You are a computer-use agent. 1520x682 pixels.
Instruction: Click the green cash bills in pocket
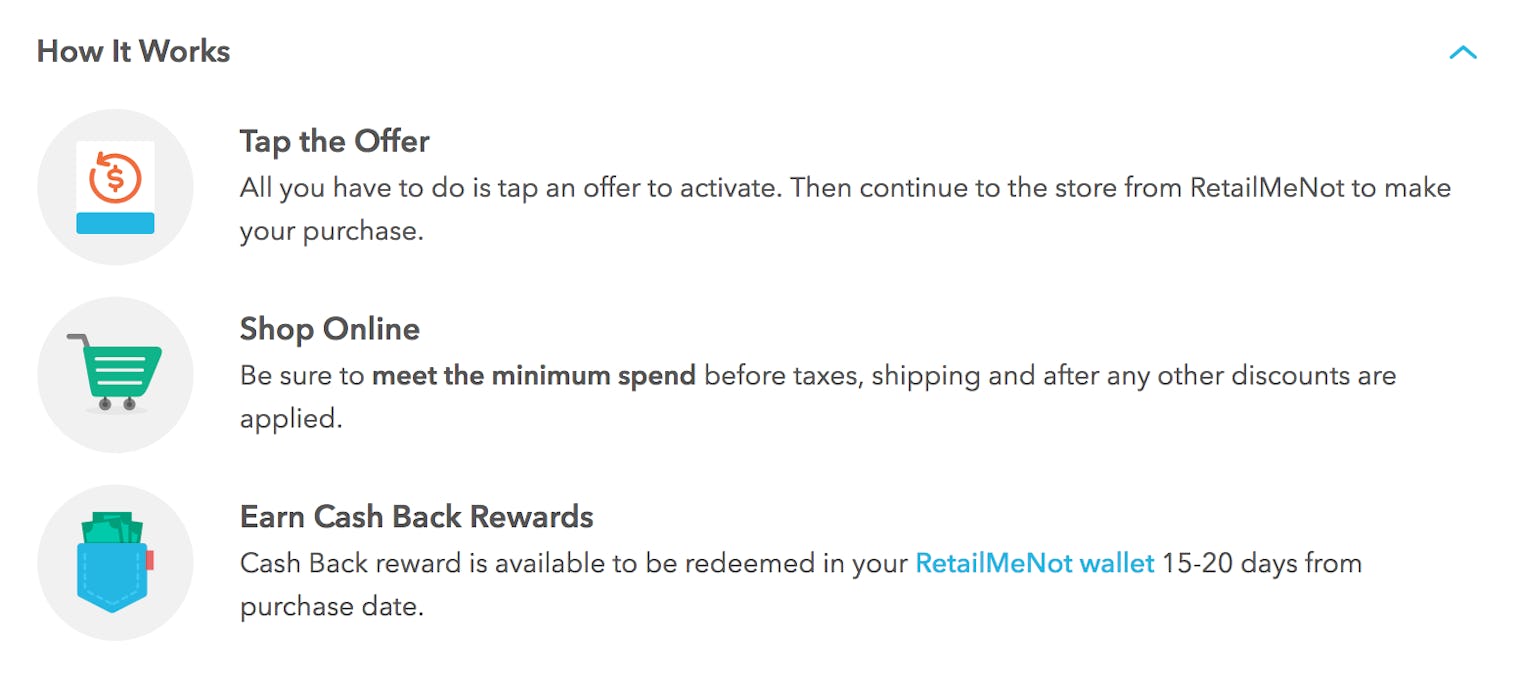113,529
